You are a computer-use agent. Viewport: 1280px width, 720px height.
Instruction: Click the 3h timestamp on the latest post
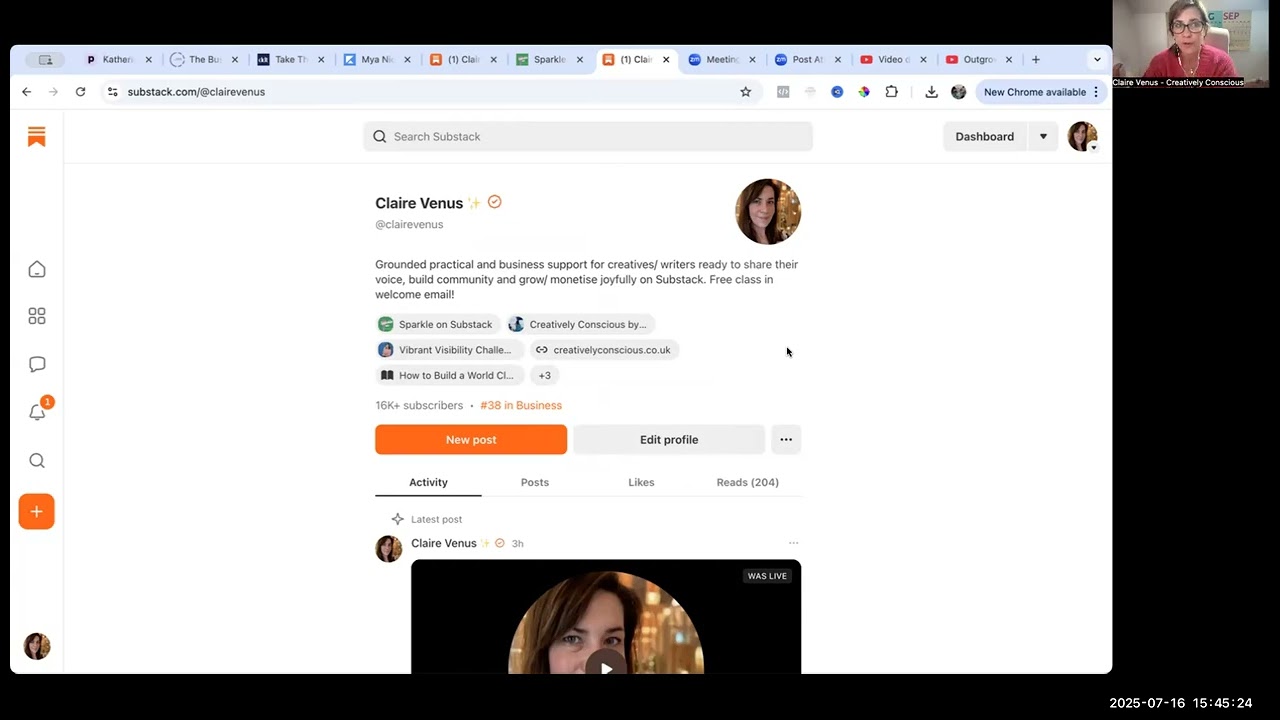(518, 544)
